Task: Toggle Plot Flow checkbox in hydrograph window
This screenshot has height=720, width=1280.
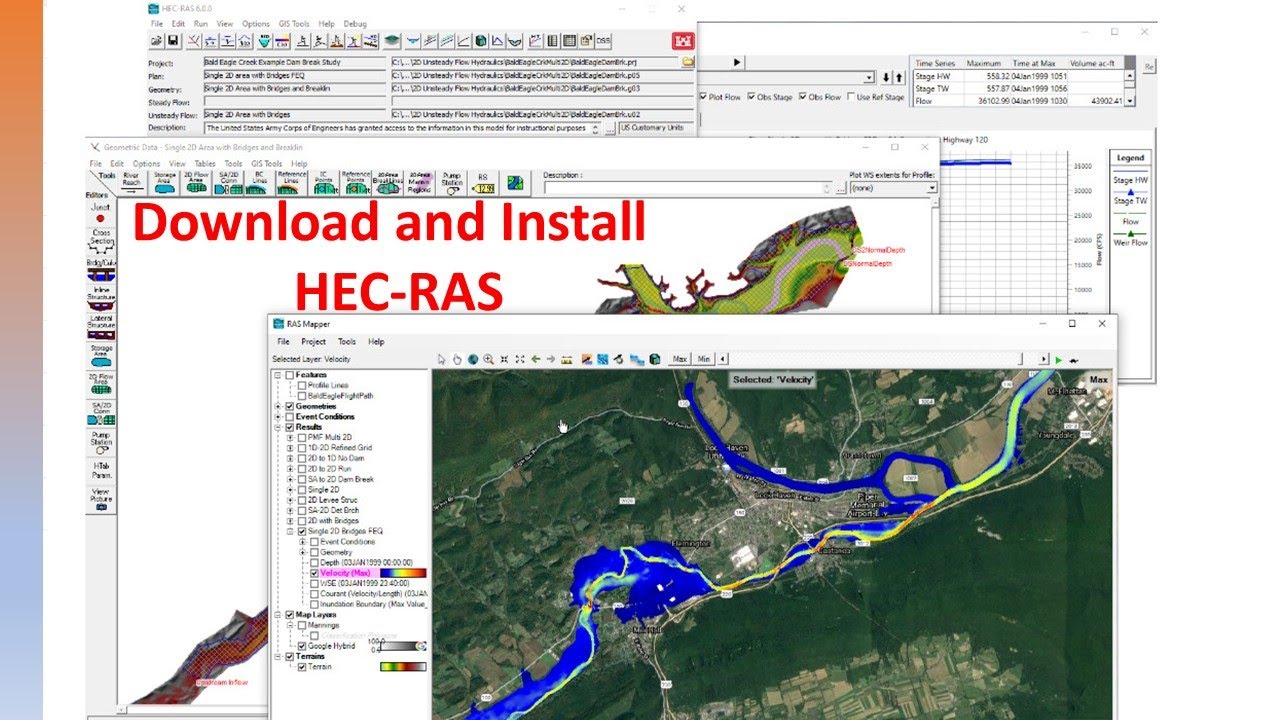Action: tap(704, 97)
